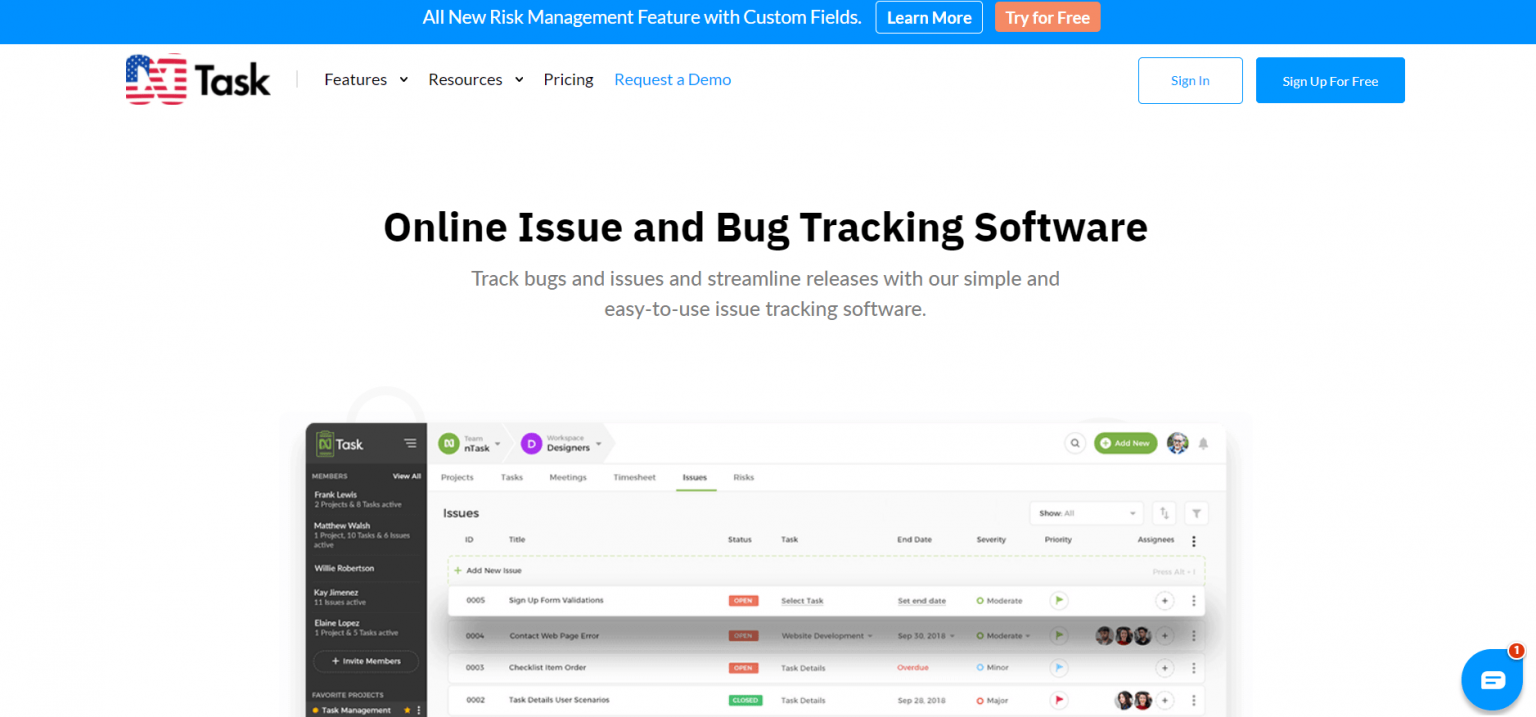Switch to the Risks tab
Screen dimensions: 1536x717
tap(744, 477)
